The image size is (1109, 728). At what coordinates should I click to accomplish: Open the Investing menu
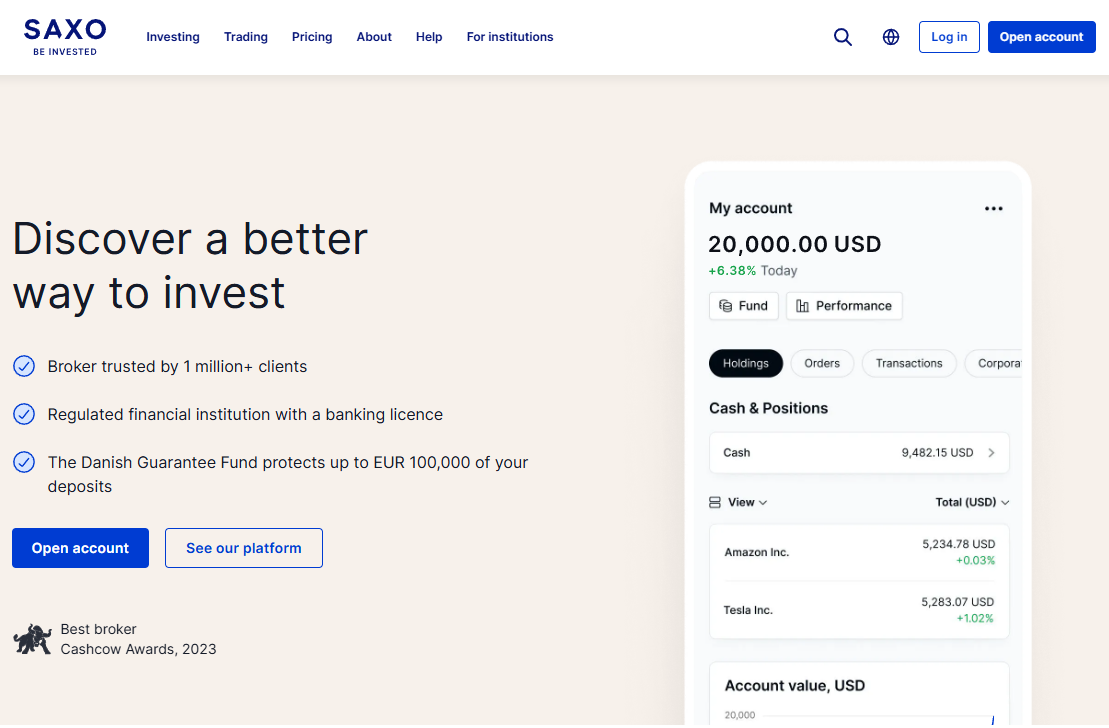173,37
